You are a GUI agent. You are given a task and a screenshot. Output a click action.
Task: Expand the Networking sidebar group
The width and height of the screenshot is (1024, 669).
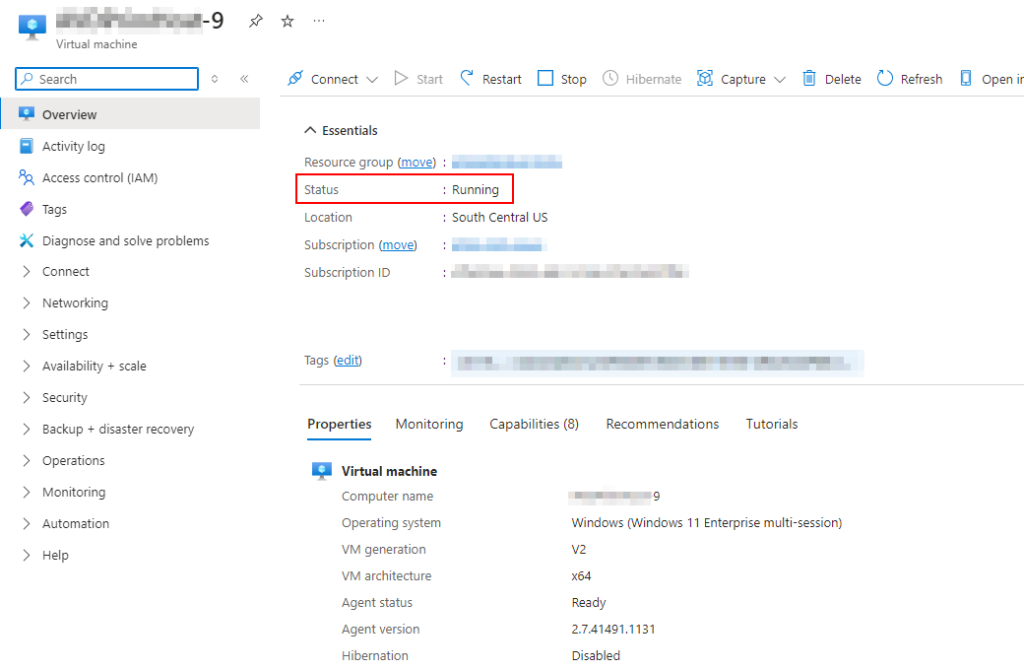(74, 303)
